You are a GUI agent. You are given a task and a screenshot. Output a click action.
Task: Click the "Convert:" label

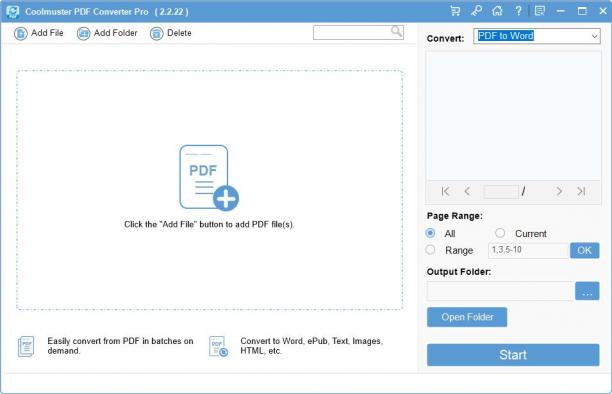click(445, 38)
